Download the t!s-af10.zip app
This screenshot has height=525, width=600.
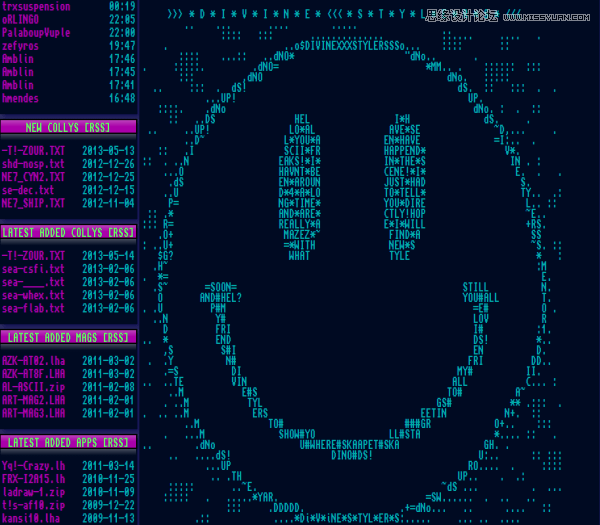pyautogui.click(x=33, y=505)
